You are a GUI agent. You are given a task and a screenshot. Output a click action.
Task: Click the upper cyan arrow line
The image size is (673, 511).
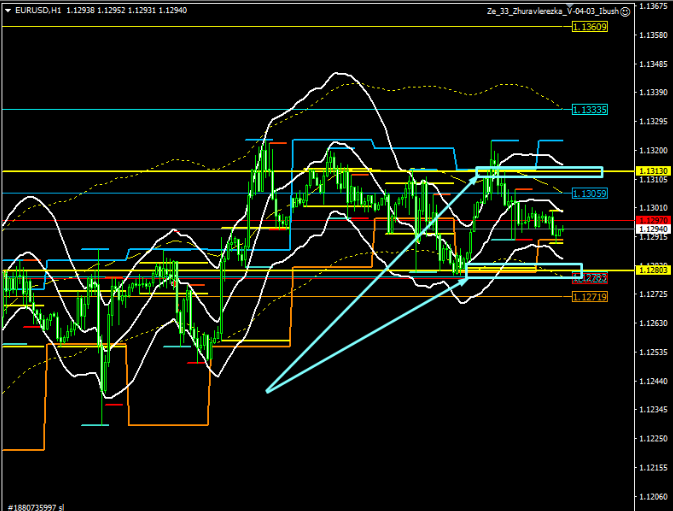pyautogui.click(x=370, y=281)
